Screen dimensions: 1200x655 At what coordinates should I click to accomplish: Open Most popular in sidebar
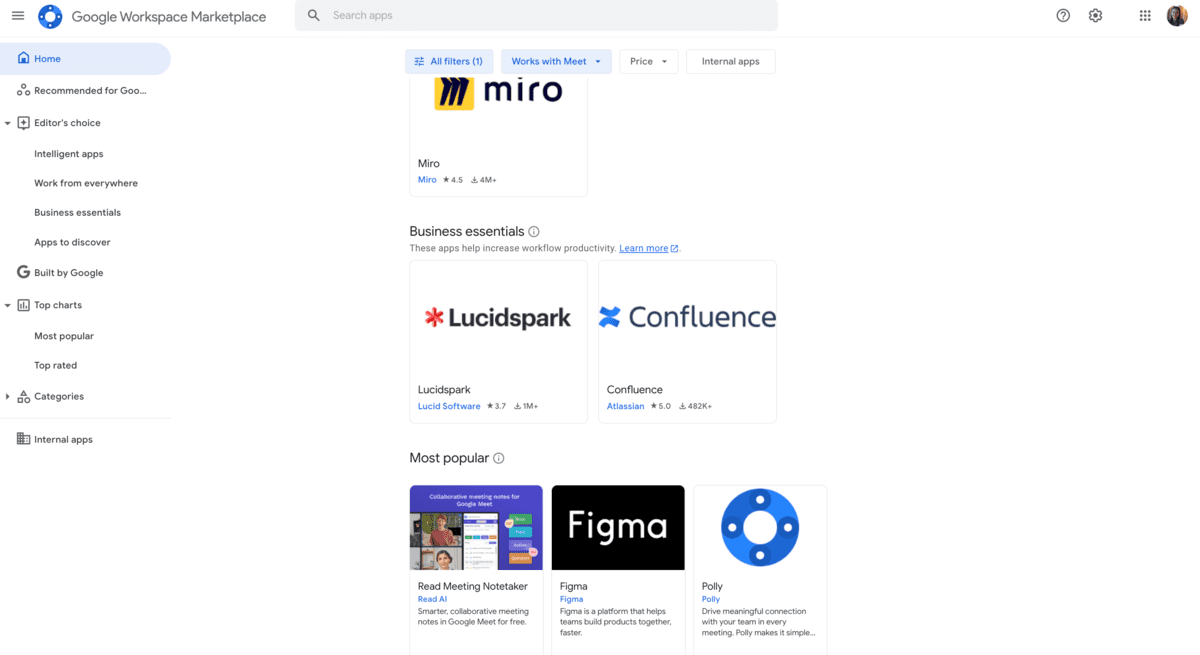[x=64, y=336]
